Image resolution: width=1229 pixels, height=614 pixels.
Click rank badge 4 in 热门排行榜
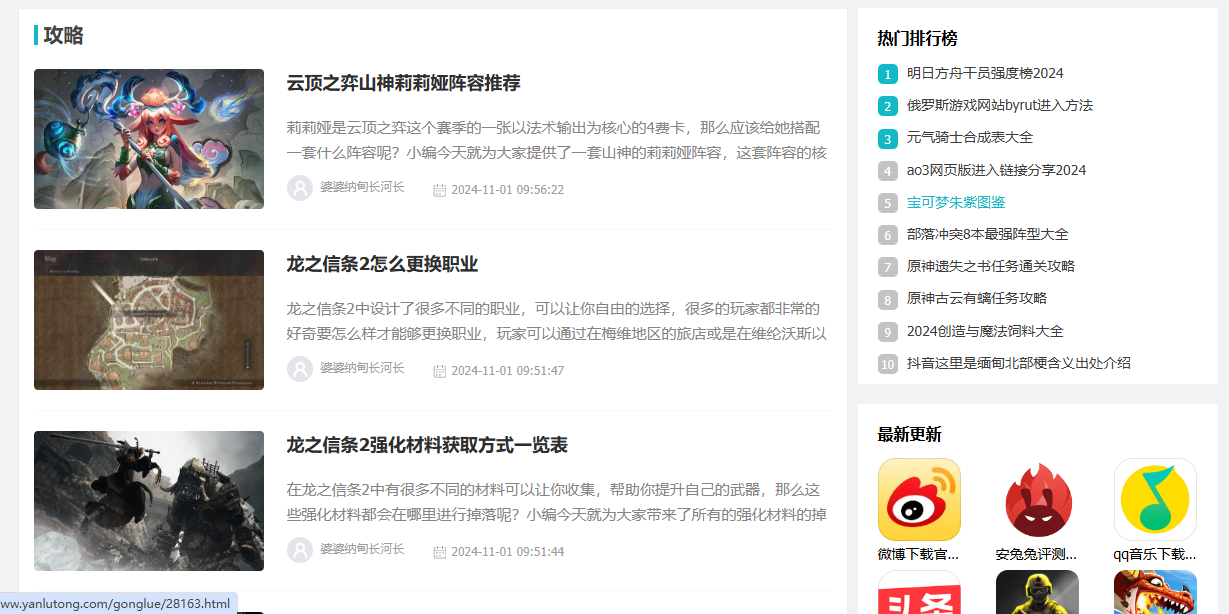tap(888, 171)
